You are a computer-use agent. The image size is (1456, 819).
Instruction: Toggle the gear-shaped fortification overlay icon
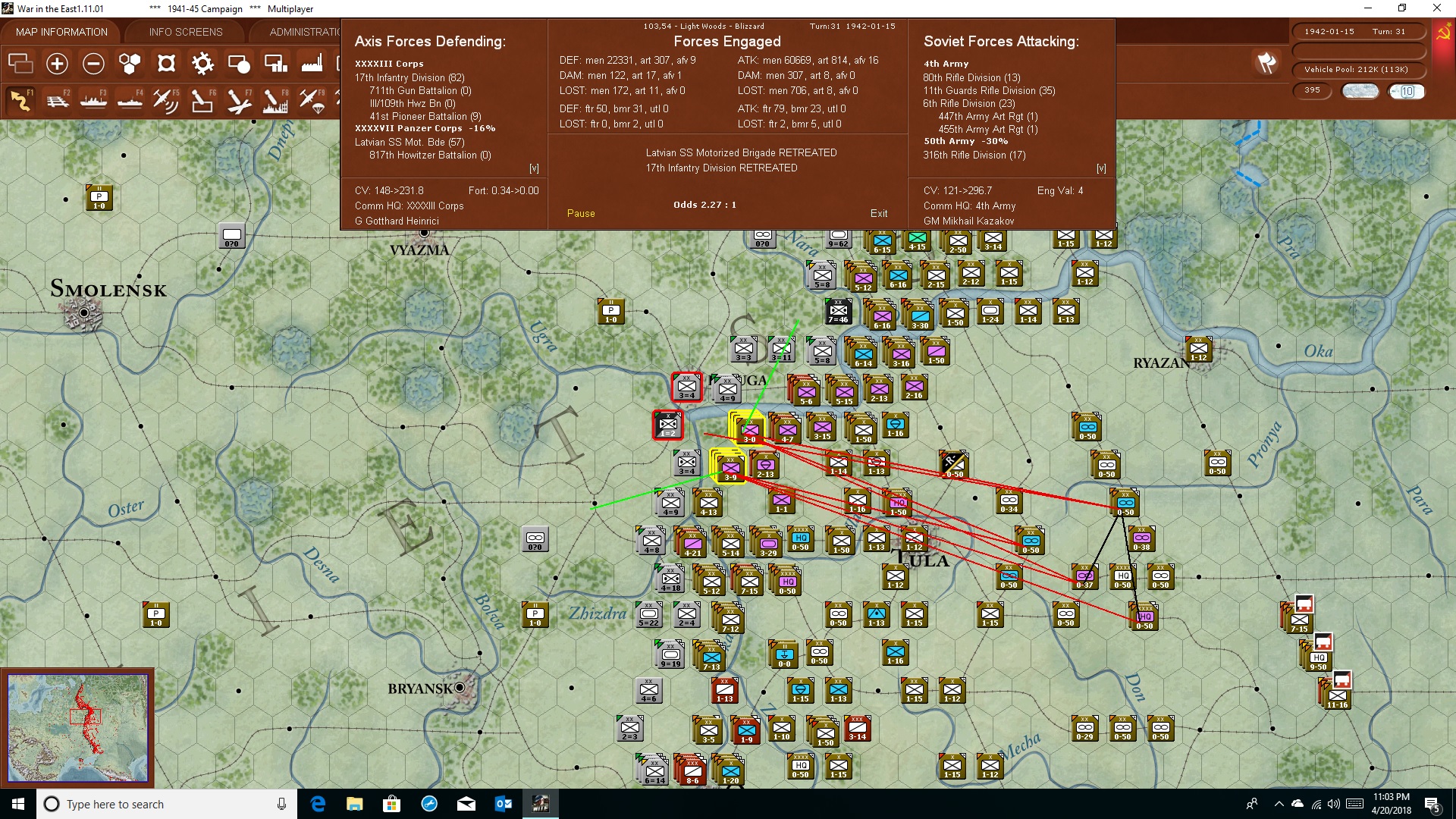[x=202, y=64]
